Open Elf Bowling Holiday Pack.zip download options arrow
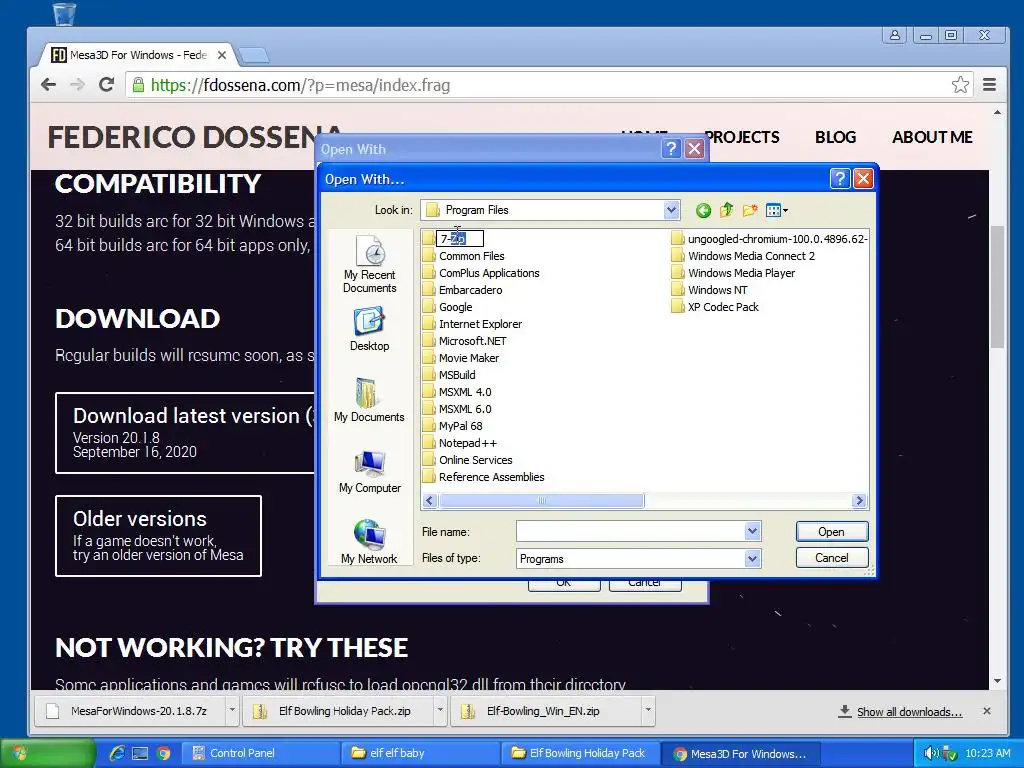Viewport: 1024px width, 768px height. [x=440, y=711]
